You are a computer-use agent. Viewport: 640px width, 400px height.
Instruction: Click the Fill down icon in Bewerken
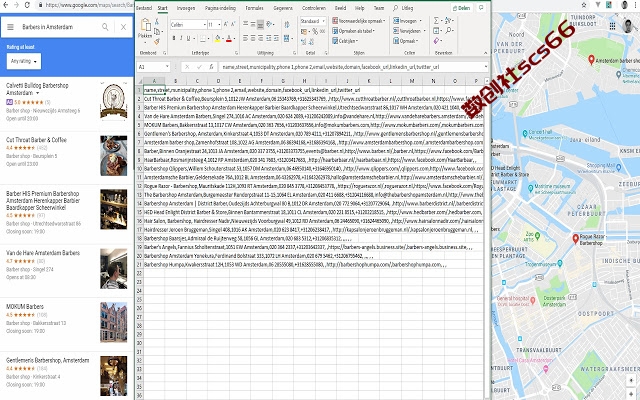pyautogui.click(x=436, y=31)
